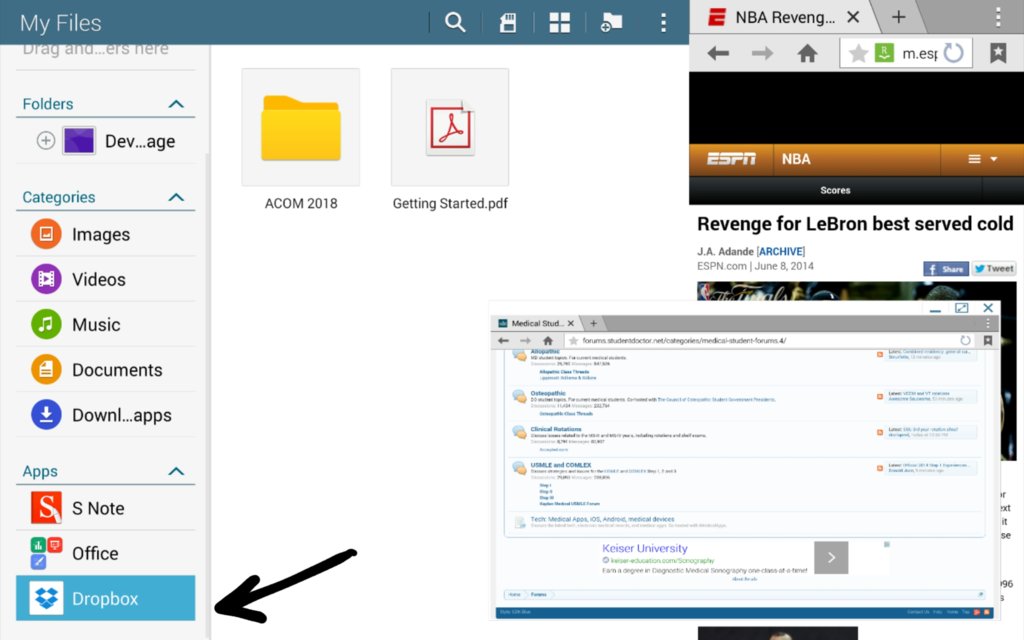Select Dropbox in the Apps list

tap(105, 598)
